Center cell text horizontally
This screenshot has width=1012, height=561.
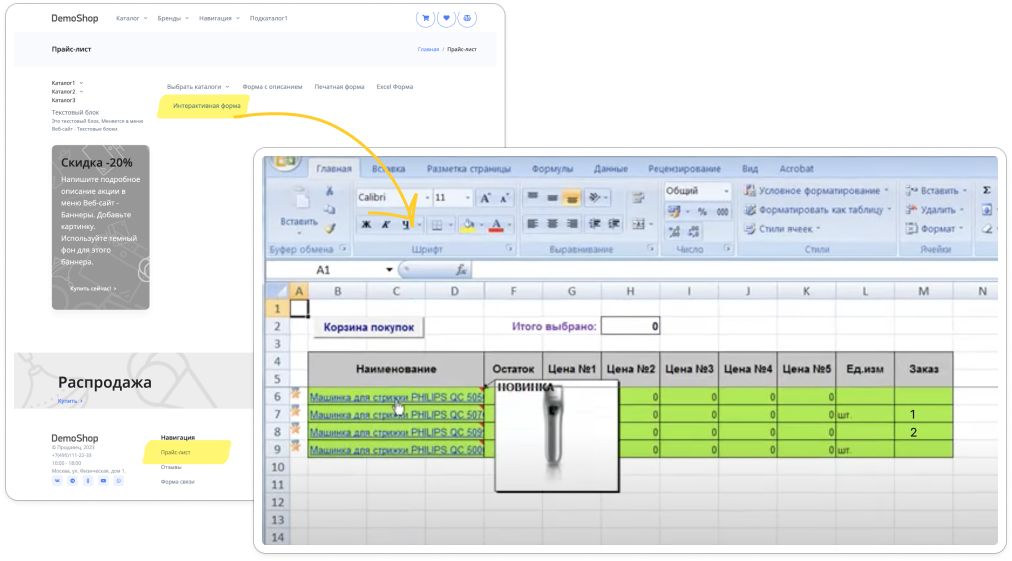coord(552,223)
